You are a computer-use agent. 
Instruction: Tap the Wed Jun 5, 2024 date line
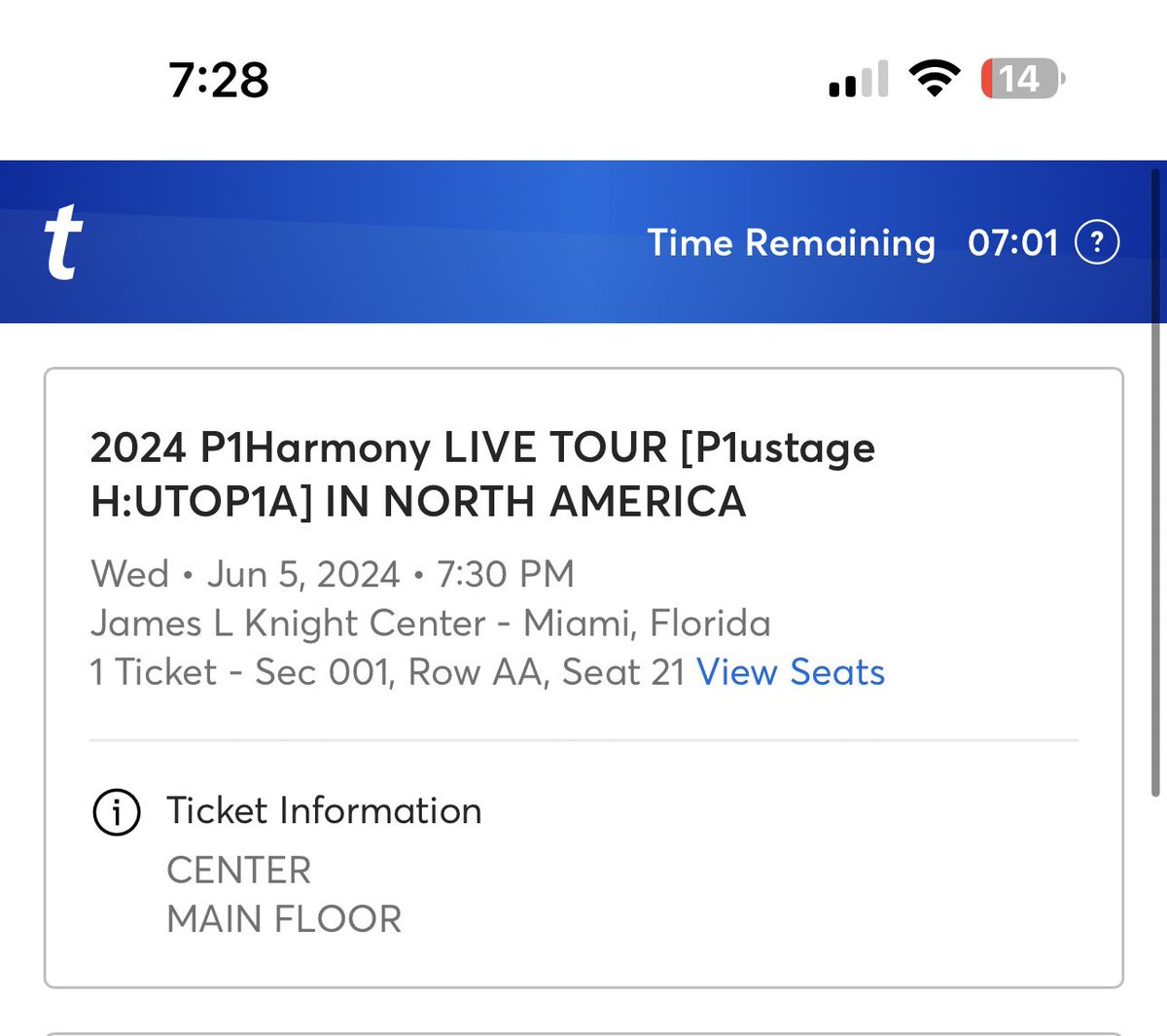click(333, 574)
